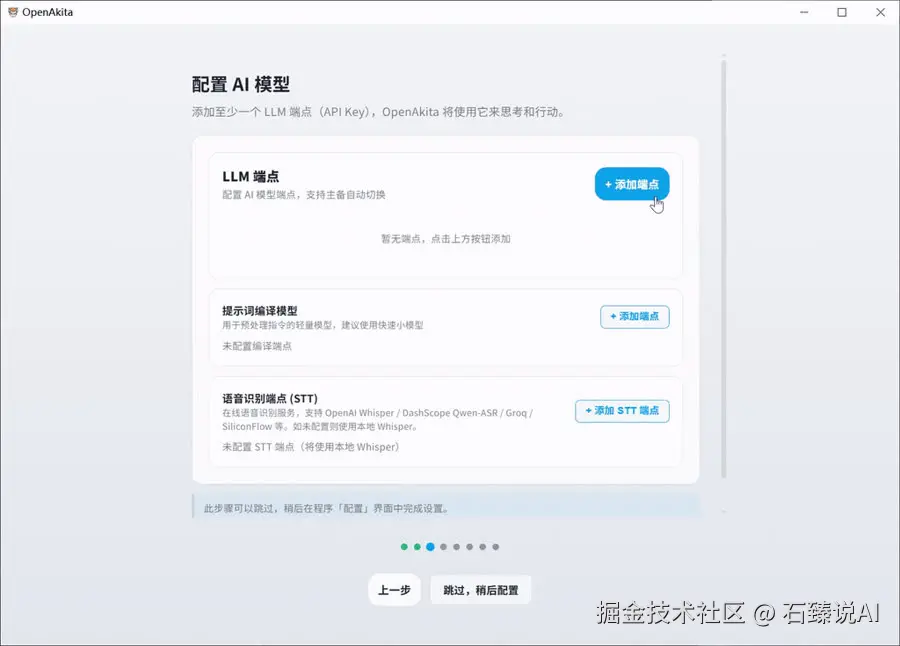The width and height of the screenshot is (900, 646).
Task: Click the OpenAkita title text in the title bar
Action: [x=47, y=12]
